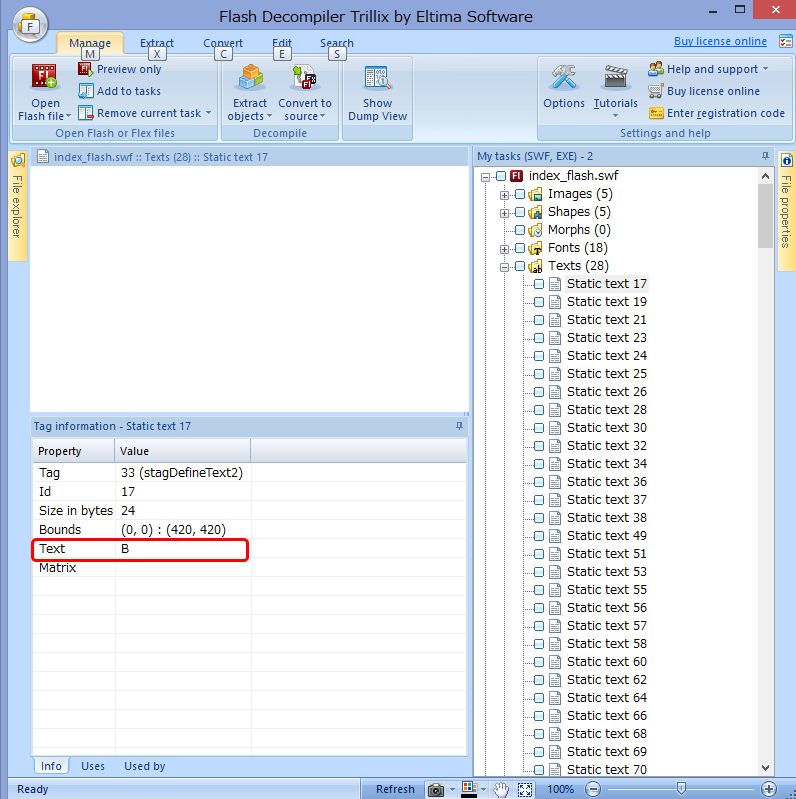
Task: Open the Remove current task dropdown arrow
Action: pos(208,113)
